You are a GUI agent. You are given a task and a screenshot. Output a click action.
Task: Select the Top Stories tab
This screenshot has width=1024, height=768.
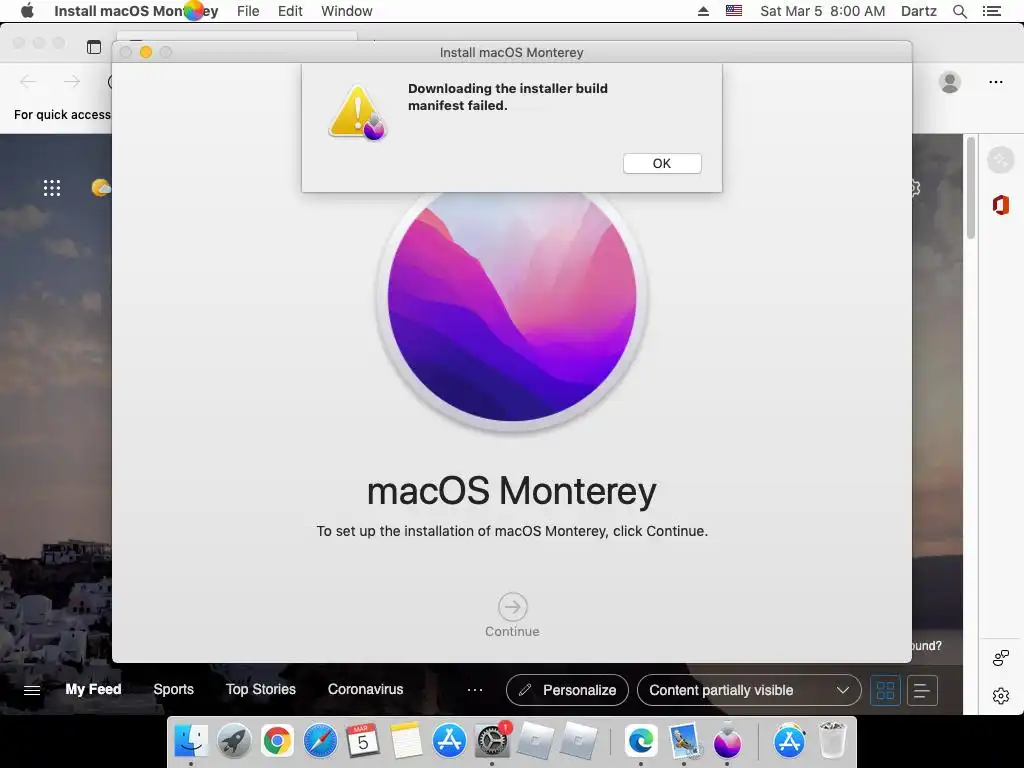[261, 690]
